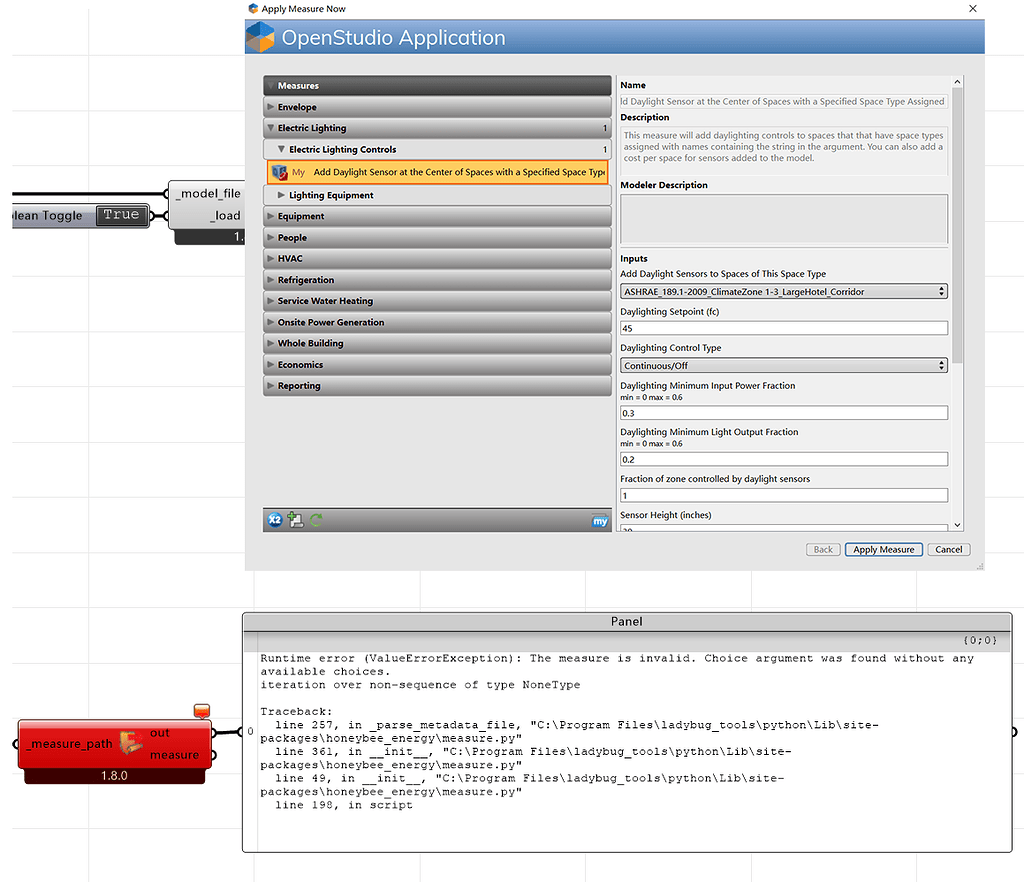Click the Load Measure component icon

131,744
